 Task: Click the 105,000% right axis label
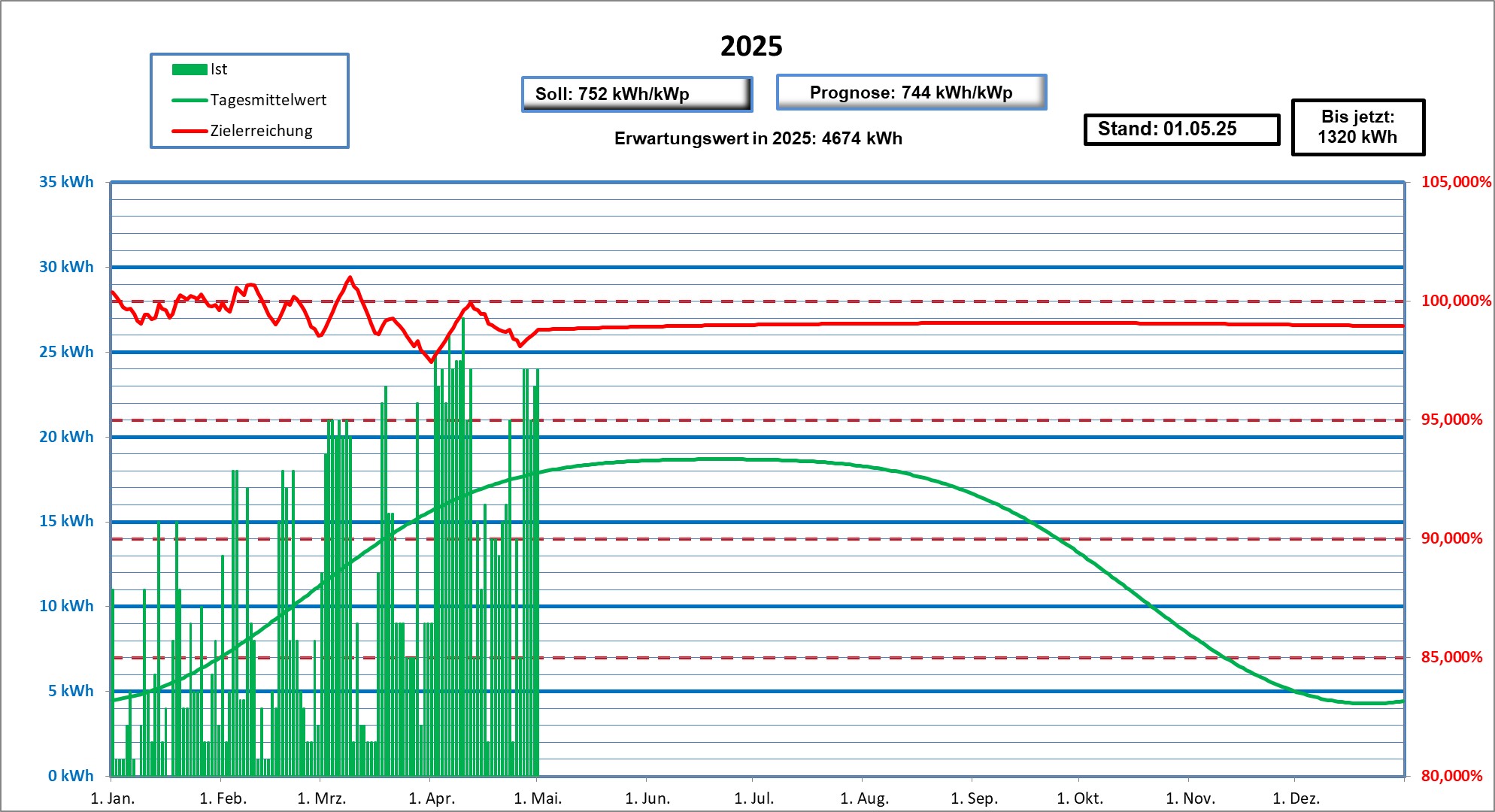(1456, 182)
